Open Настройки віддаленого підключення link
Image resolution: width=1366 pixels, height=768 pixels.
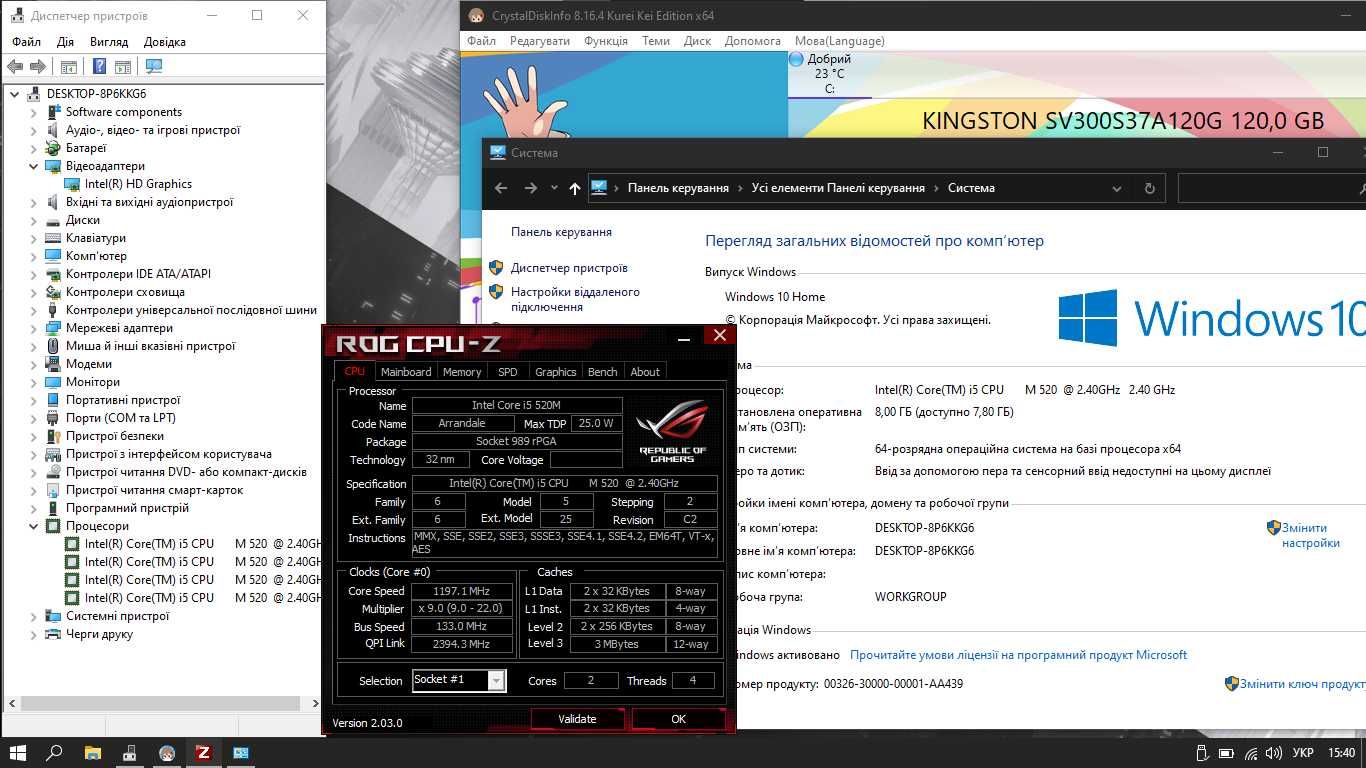click(x=575, y=299)
